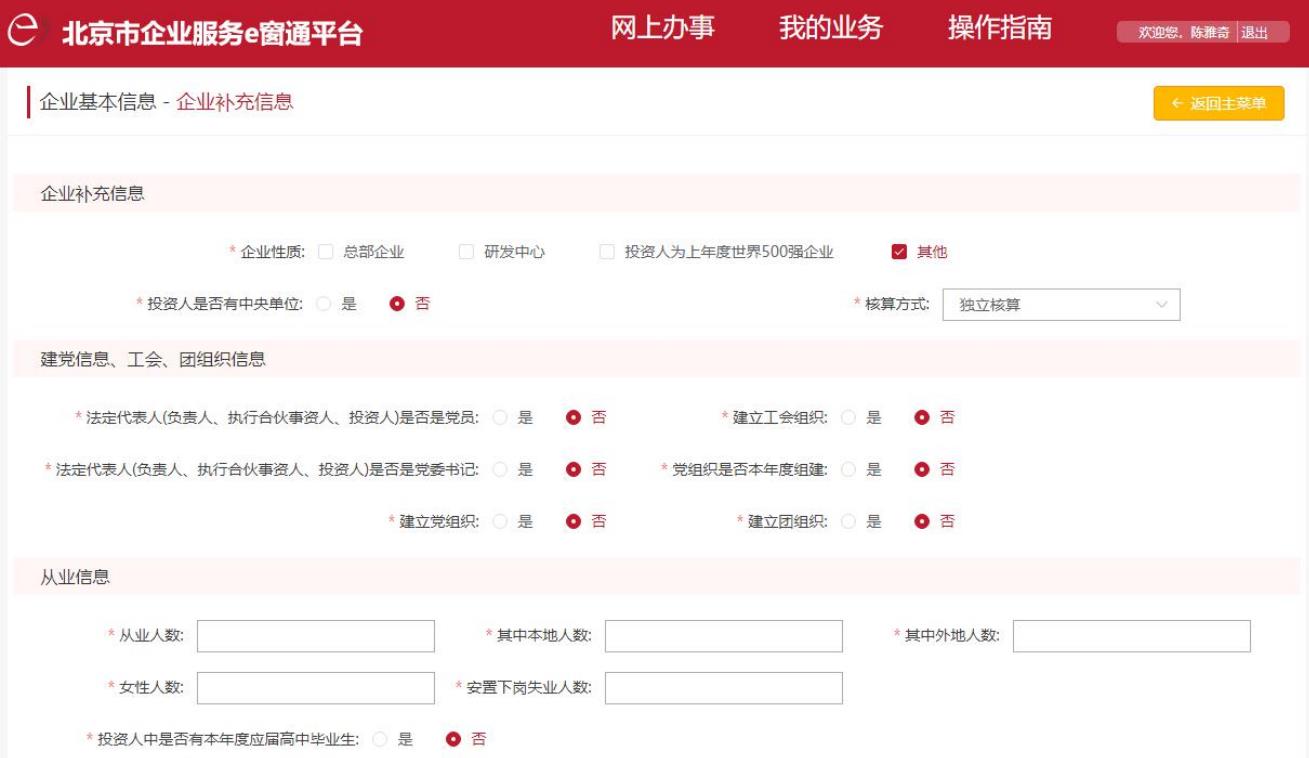Tick 投资人为上年度世界500强企业 checkbox
The image size is (1309, 758).
[x=607, y=252]
